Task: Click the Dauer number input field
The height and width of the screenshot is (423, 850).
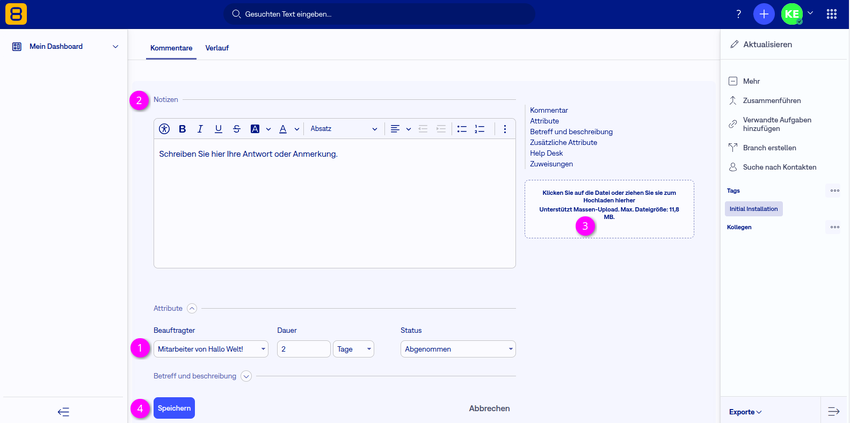Action: [x=304, y=349]
